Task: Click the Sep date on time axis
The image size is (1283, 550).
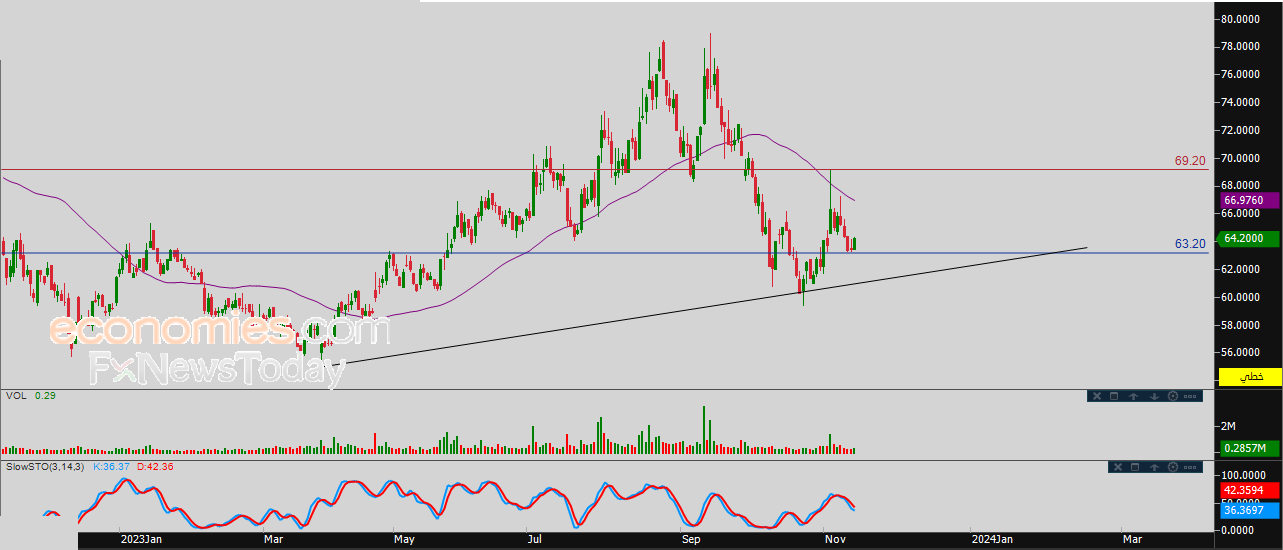Action: (x=693, y=539)
